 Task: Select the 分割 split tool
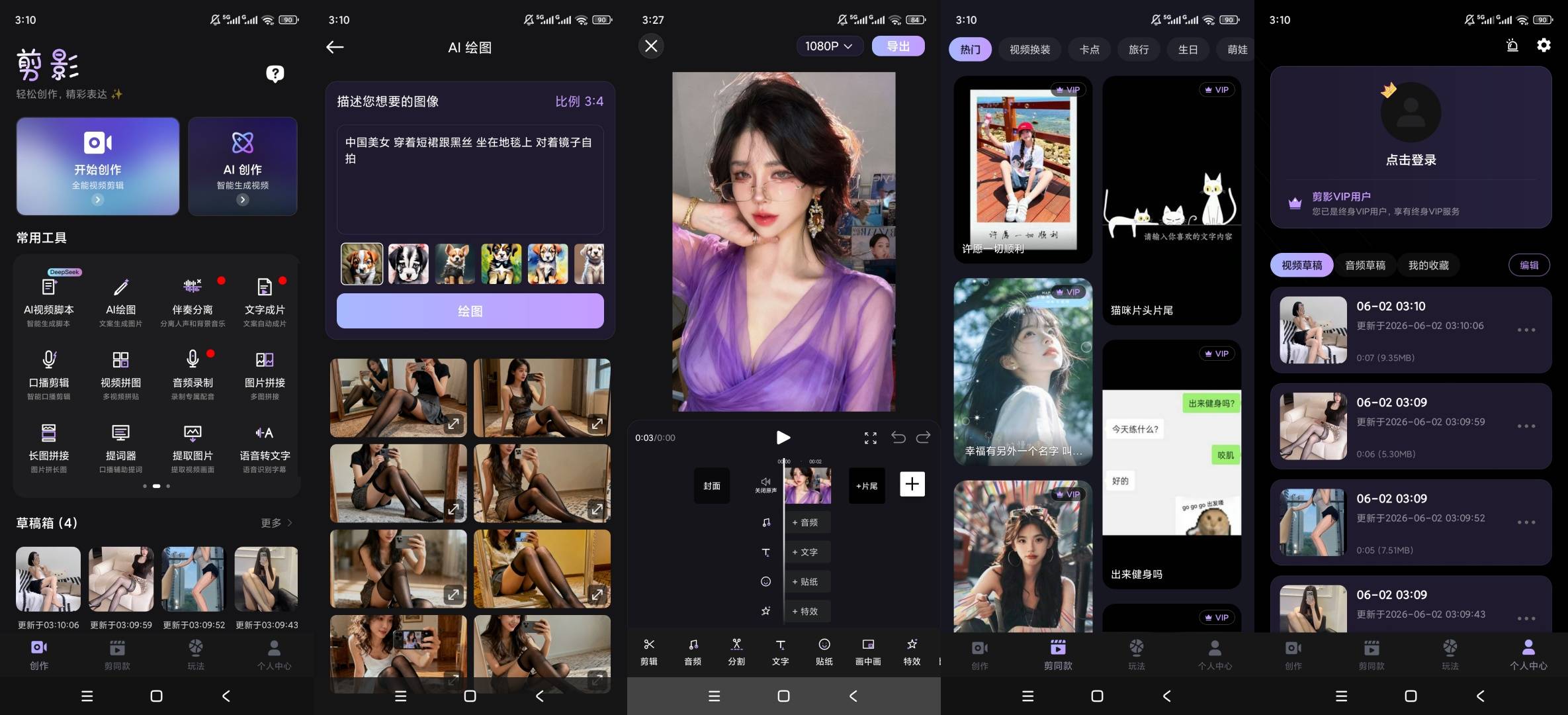736,651
